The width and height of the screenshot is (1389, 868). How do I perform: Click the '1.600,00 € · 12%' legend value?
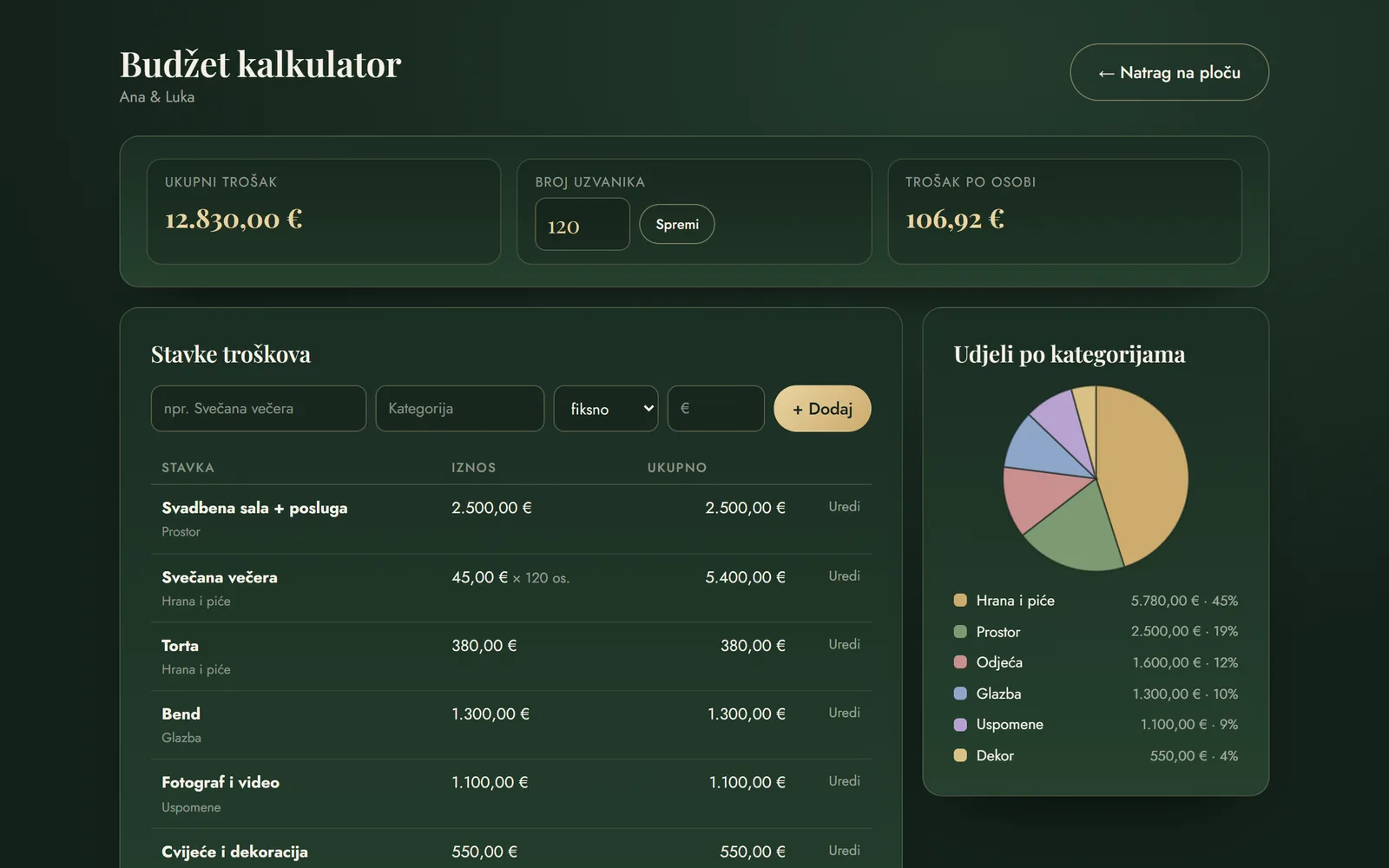[1185, 662]
